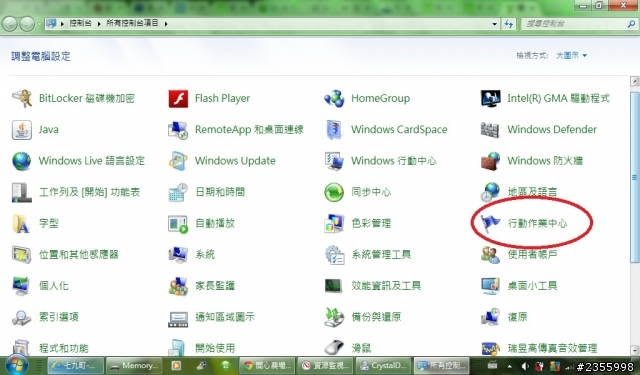Viewport: 640px width, 375px height.
Task: Open Windows 防火牆 brick wall icon
Action: [490, 161]
